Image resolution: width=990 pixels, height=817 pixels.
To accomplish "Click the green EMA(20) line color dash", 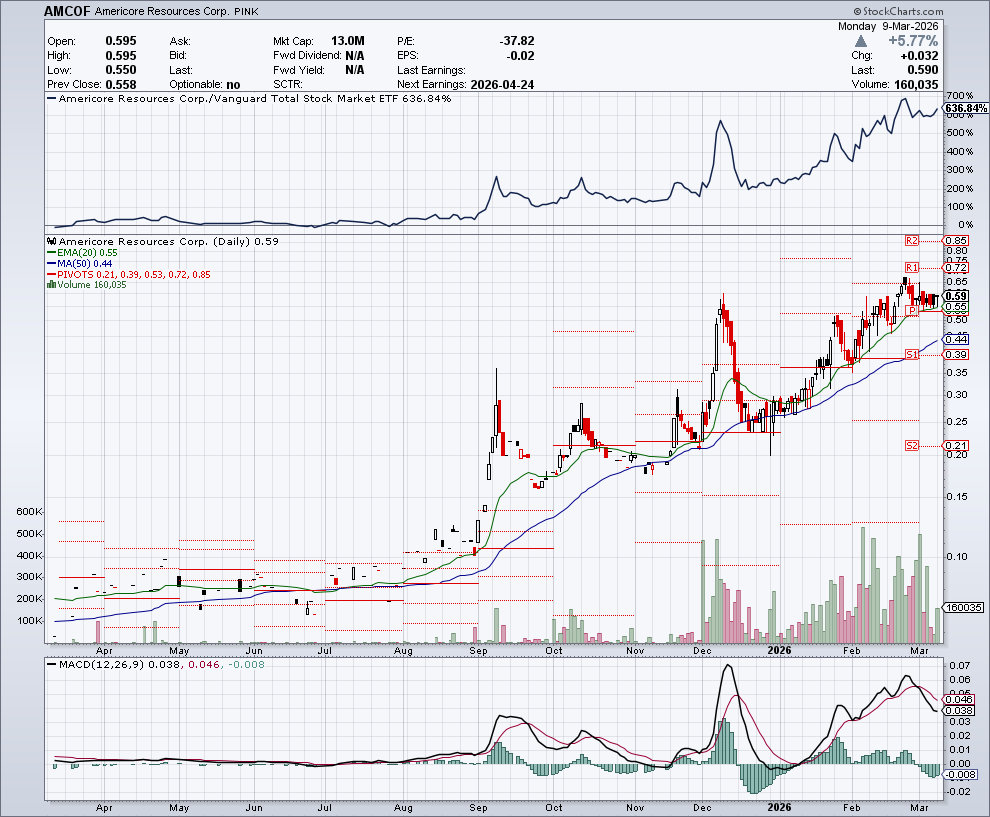I will [x=52, y=253].
